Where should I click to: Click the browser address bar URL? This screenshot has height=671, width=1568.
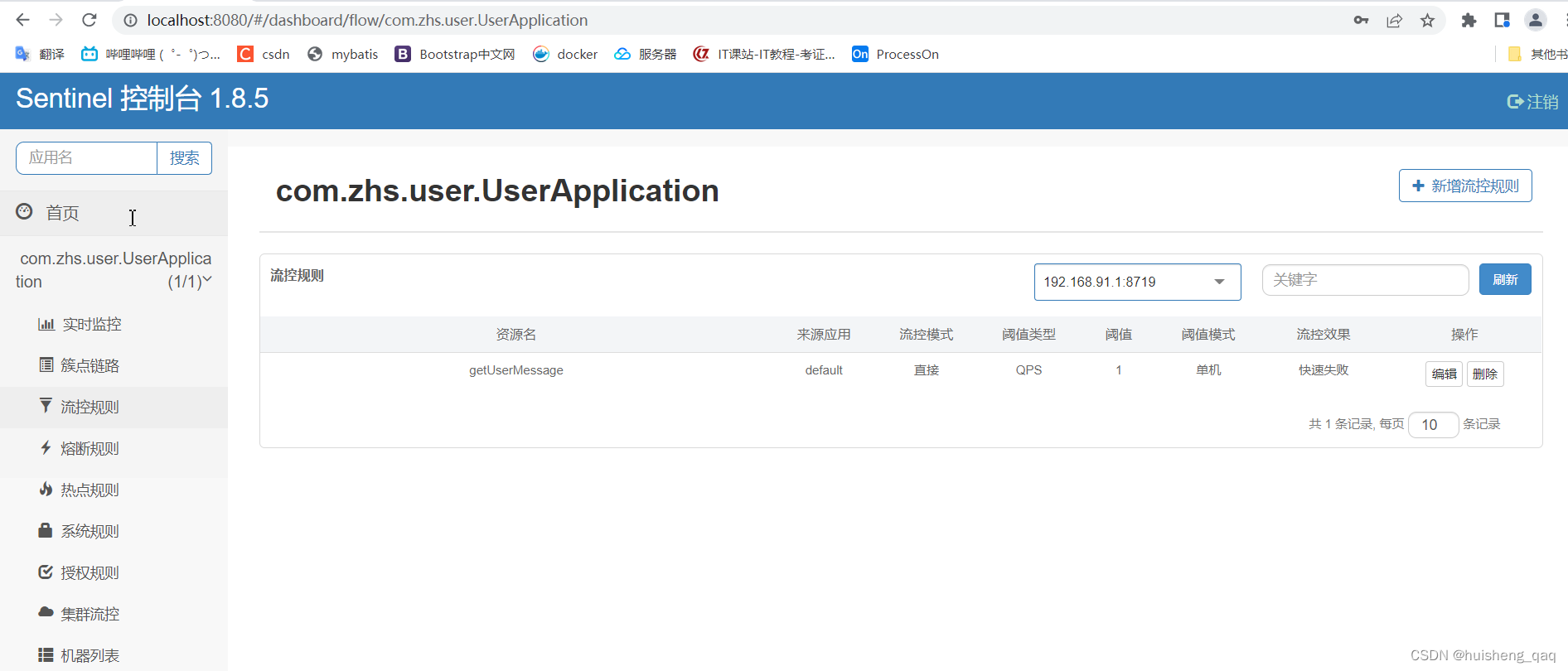point(367,20)
